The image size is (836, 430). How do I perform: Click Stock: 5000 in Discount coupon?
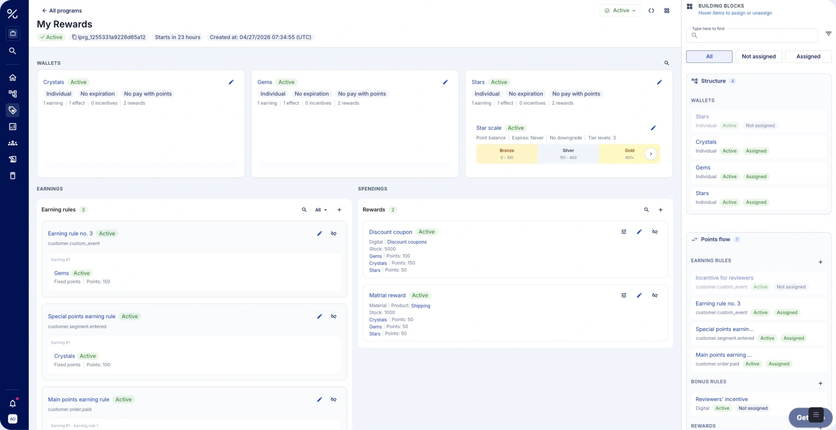click(382, 249)
